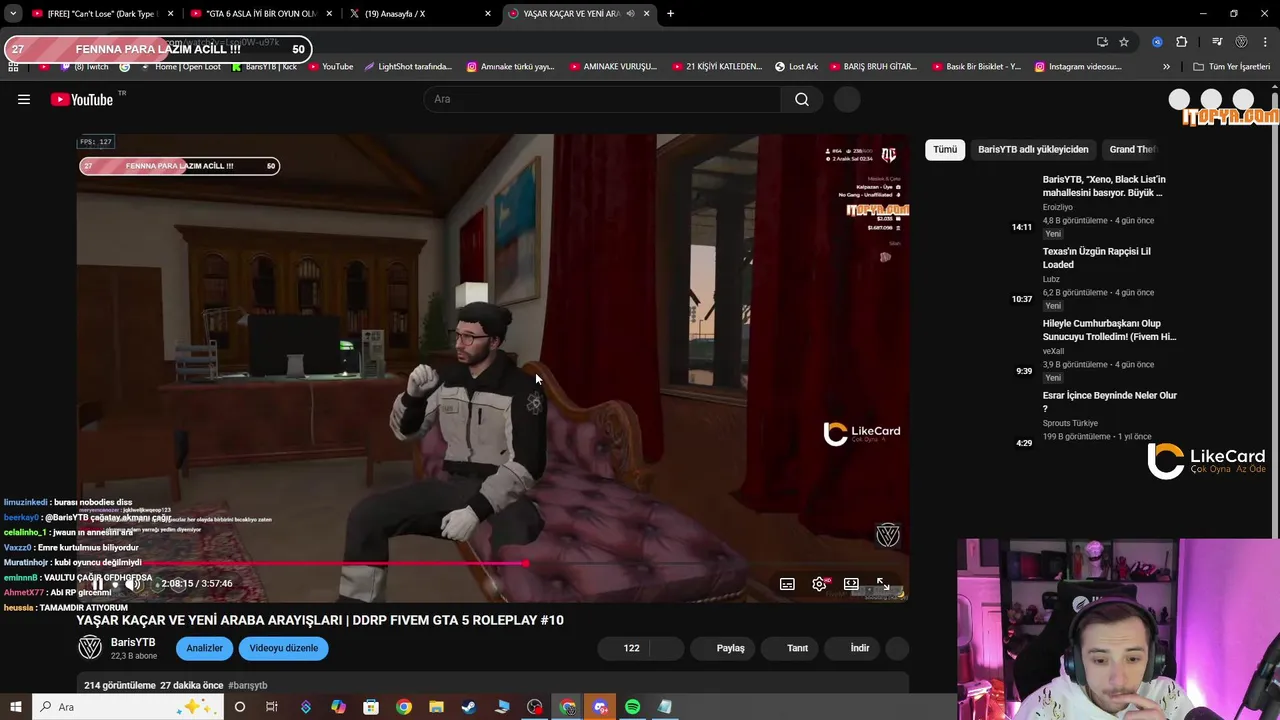
Task: Open the more actions button beside İndir
Action: (x=897, y=648)
